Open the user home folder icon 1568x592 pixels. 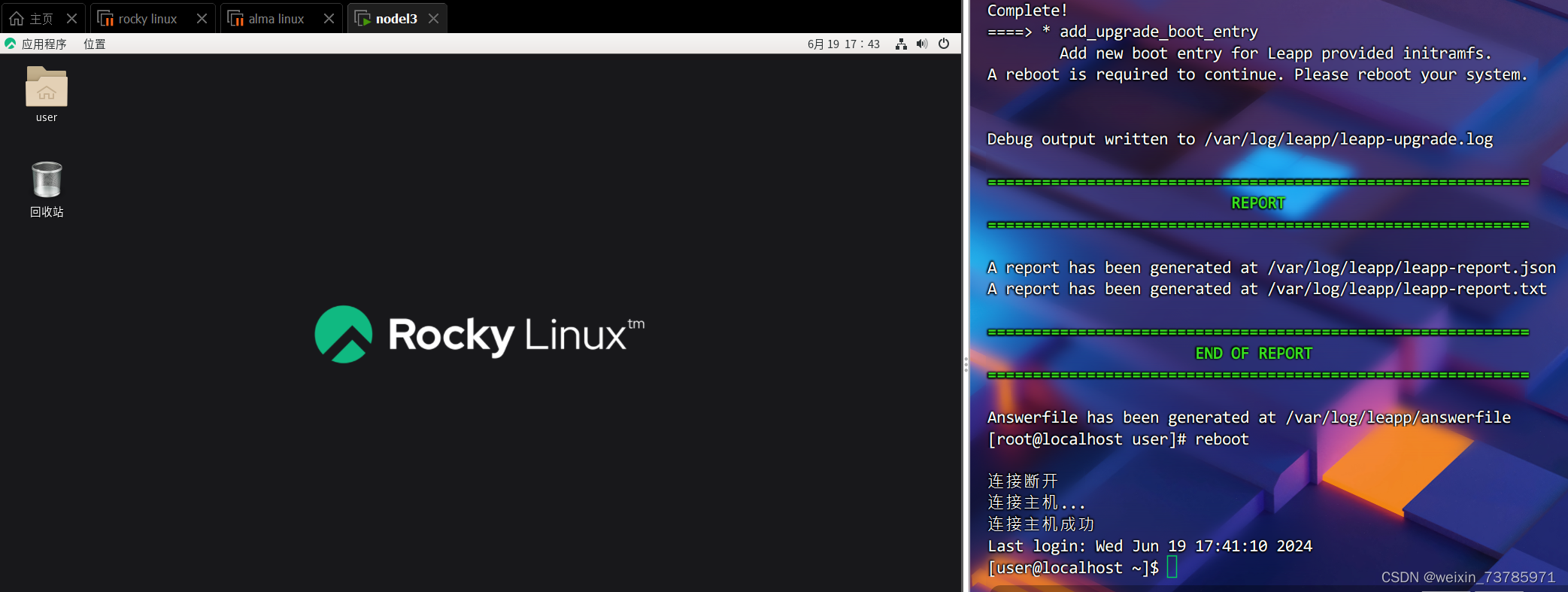(x=47, y=87)
